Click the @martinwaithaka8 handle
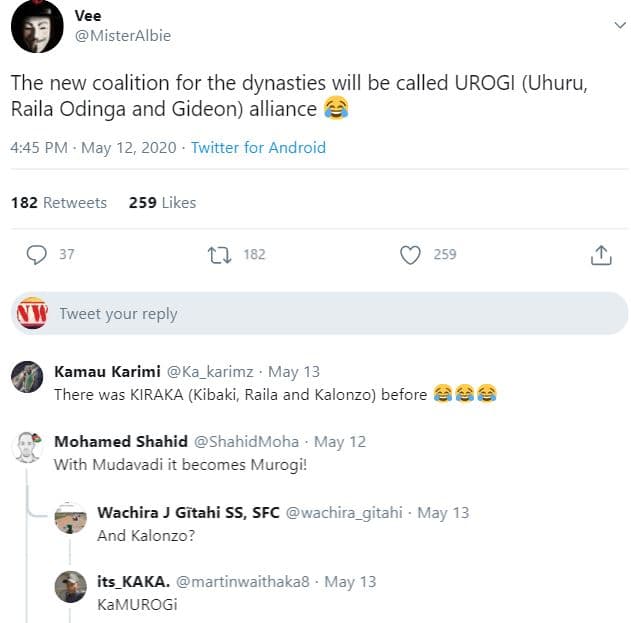The width and height of the screenshot is (631, 623). [246, 581]
